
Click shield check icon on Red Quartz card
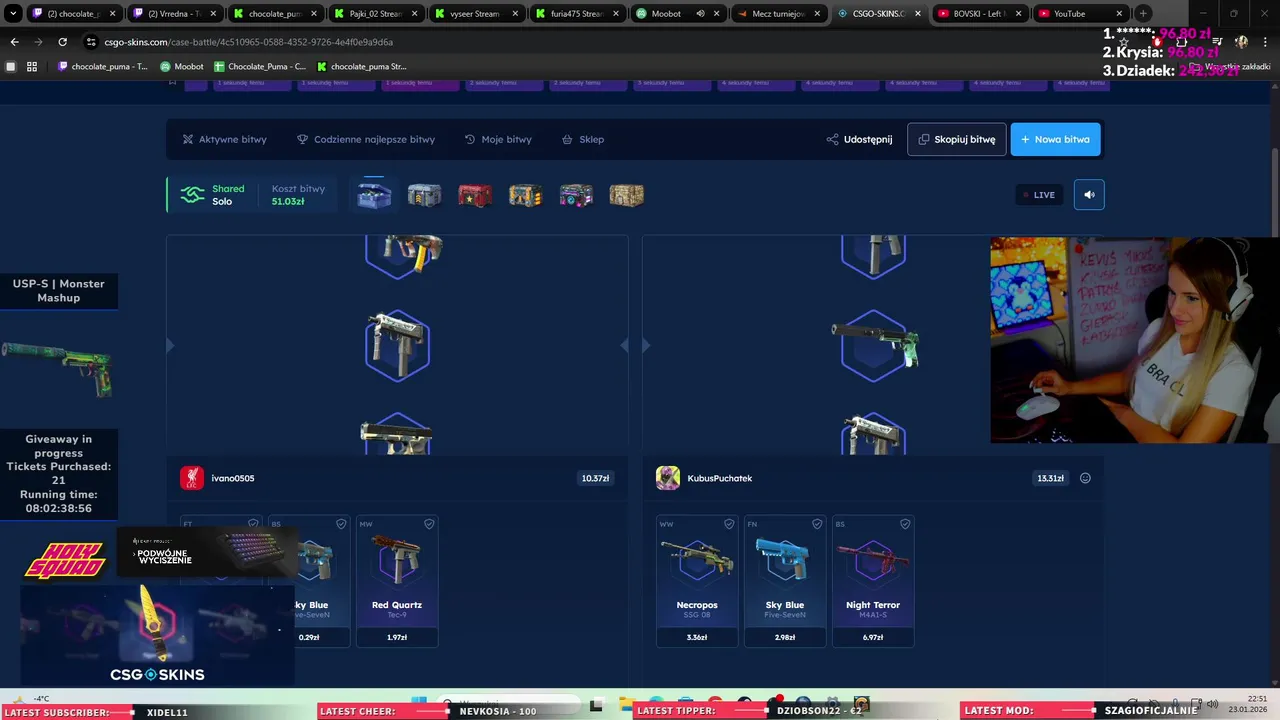[429, 524]
